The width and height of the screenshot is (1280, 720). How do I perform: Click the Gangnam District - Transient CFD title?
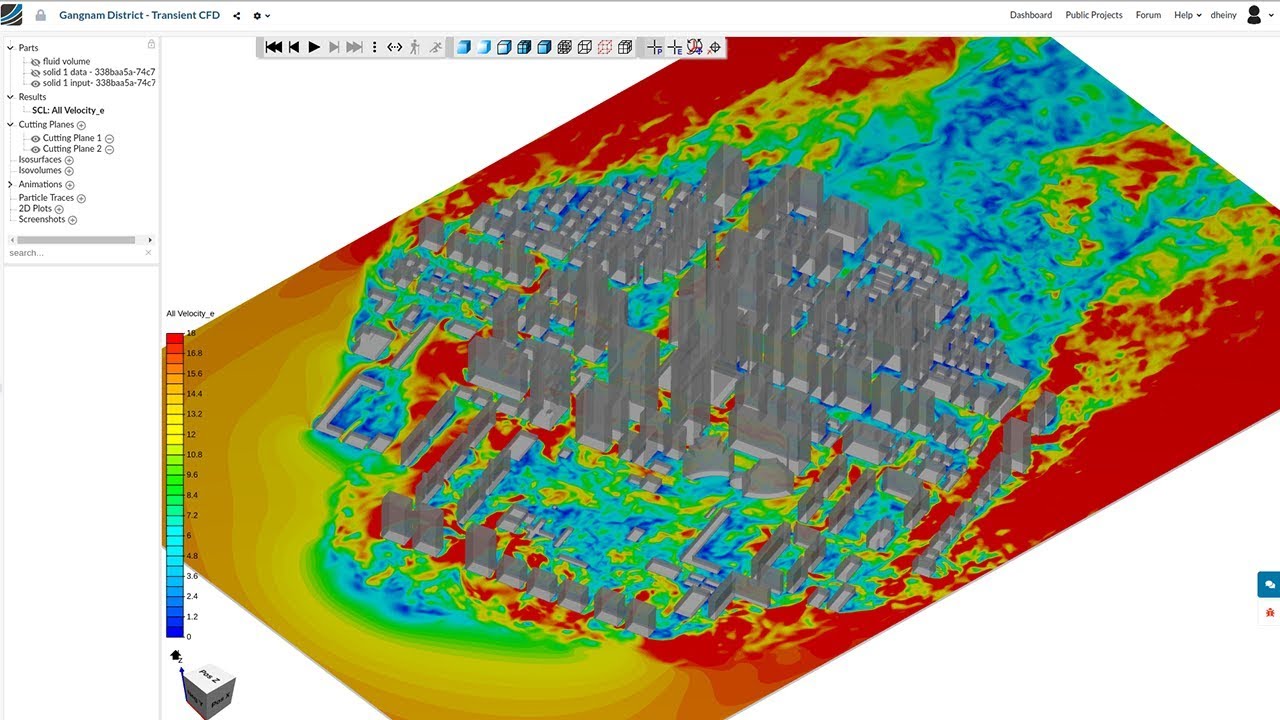pyautogui.click(x=139, y=15)
